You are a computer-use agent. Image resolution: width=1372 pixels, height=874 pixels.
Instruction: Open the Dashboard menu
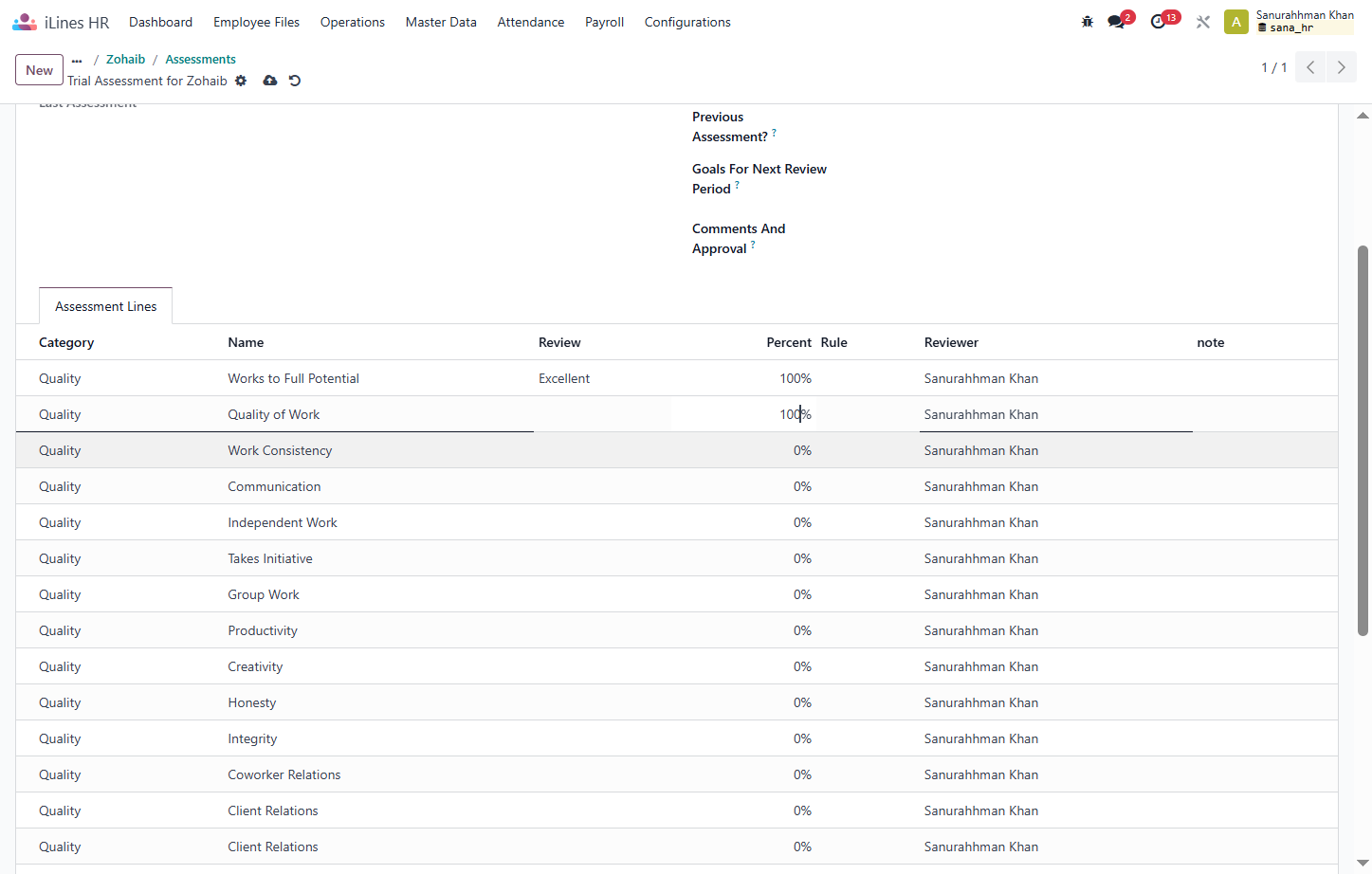[160, 22]
